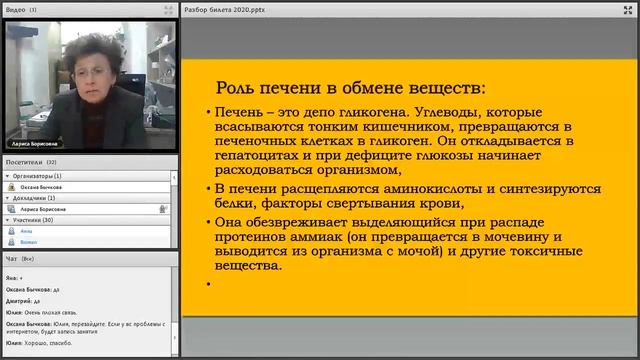This screenshot has width=640, height=360.
Task: Click the slide heading Роль печени в обмене веществ
Action: click(351, 88)
